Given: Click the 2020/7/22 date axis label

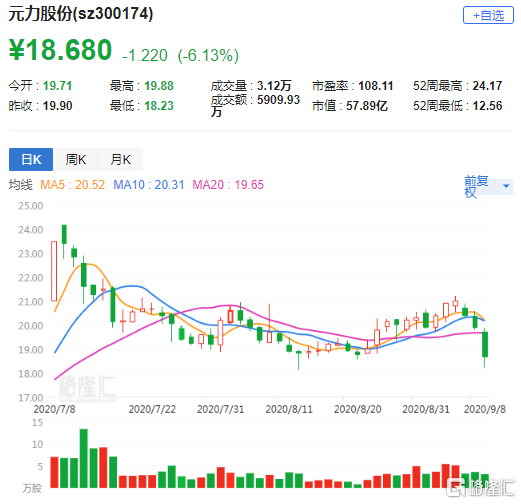Looking at the screenshot, I should [x=152, y=409].
